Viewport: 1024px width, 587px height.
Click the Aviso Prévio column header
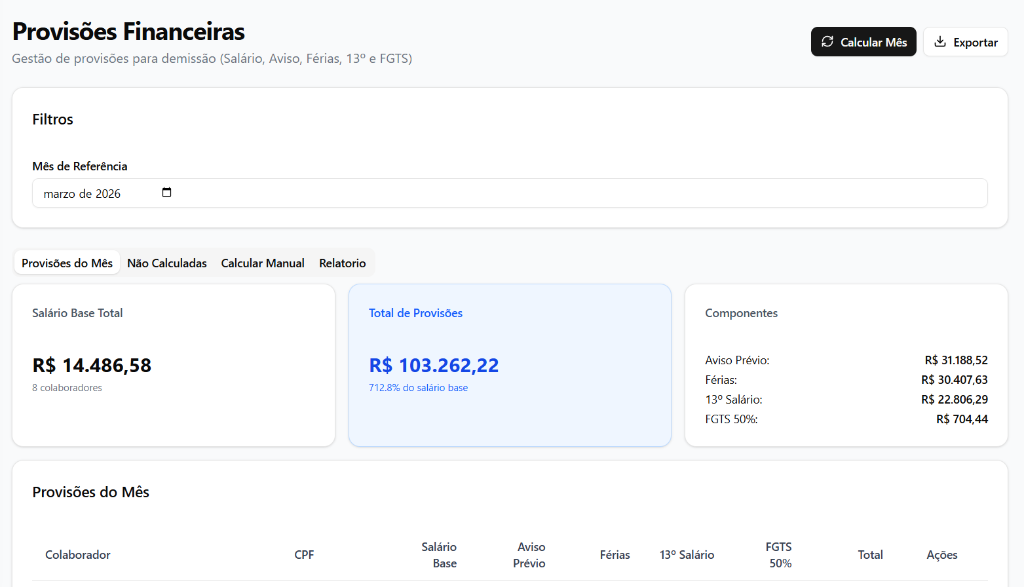click(x=529, y=555)
